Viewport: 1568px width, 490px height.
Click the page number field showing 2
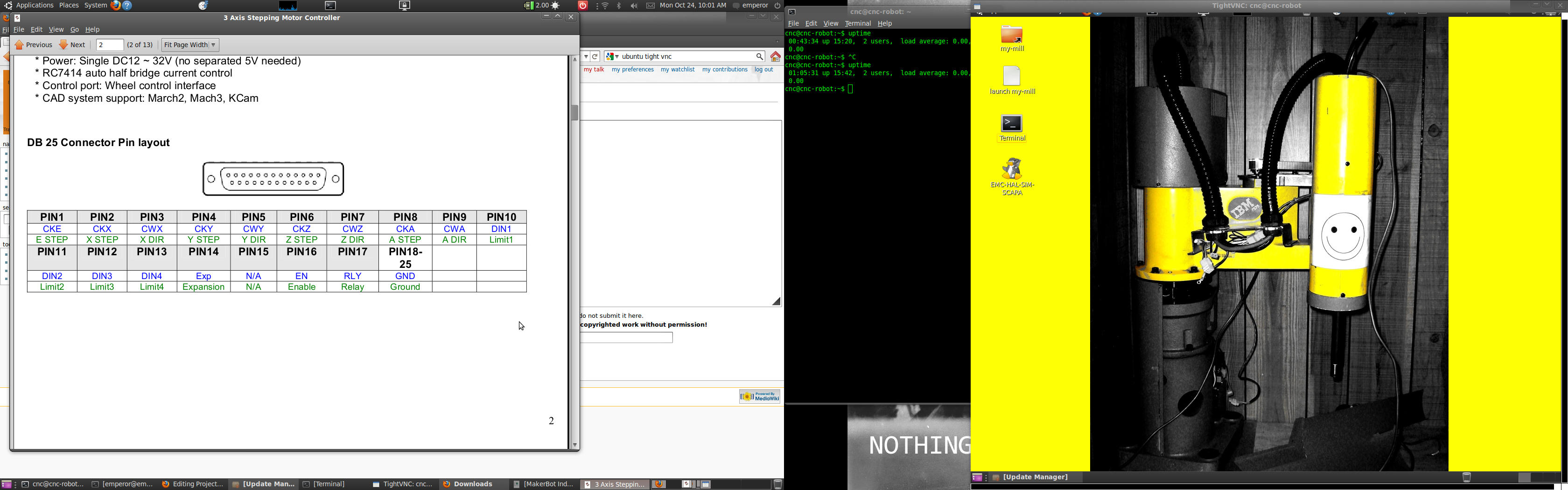tap(110, 45)
